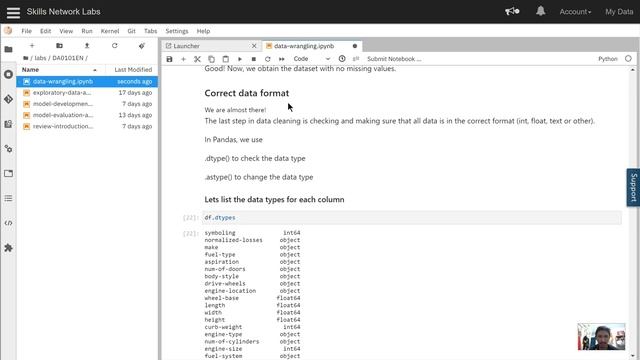
Task: Click the notebook scrollbar up arrow
Action: 633,70
